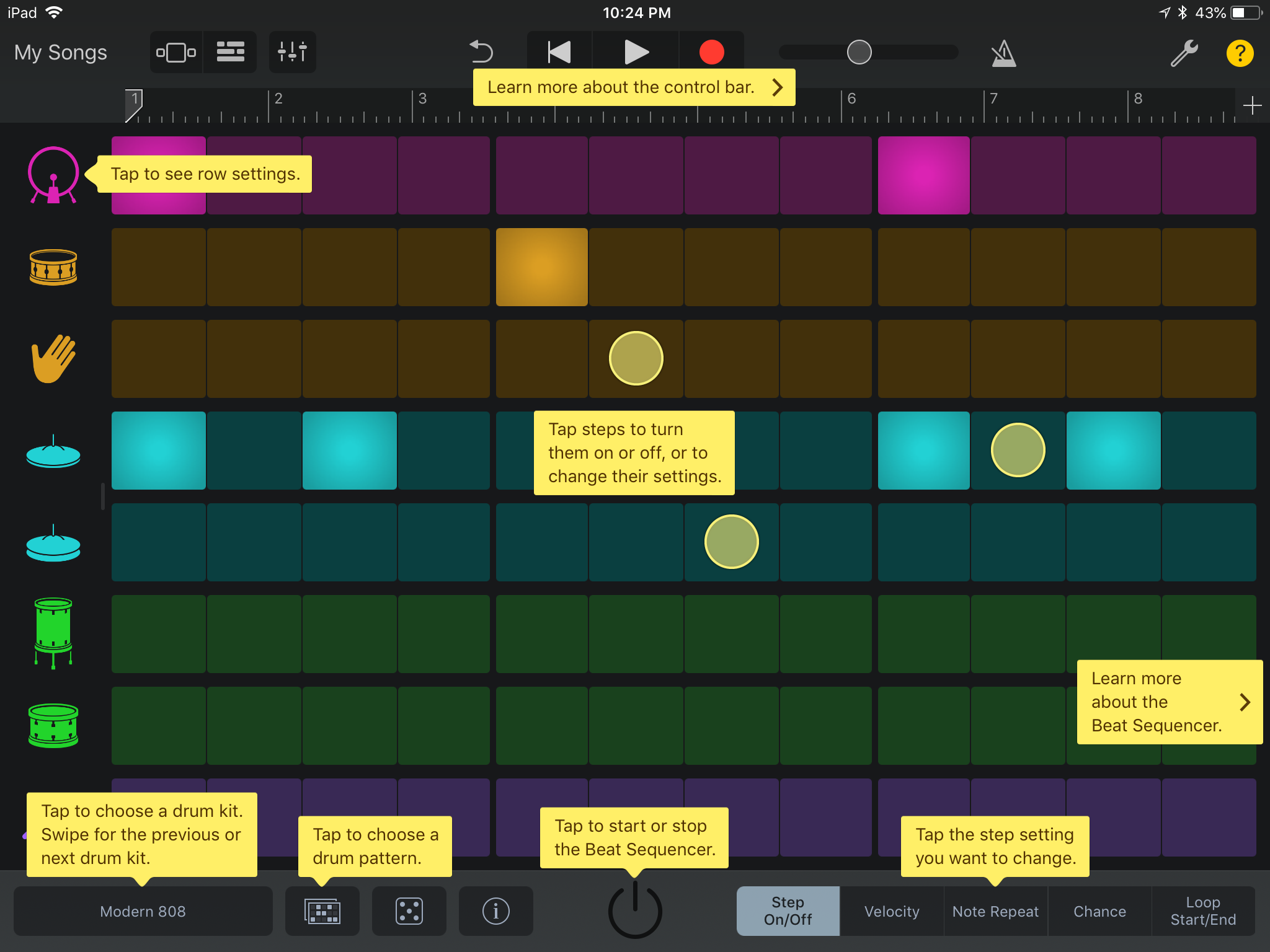Tap the highlighted circle on closed hi-hat row
This screenshot has width=1270, height=952.
pyautogui.click(x=1018, y=450)
